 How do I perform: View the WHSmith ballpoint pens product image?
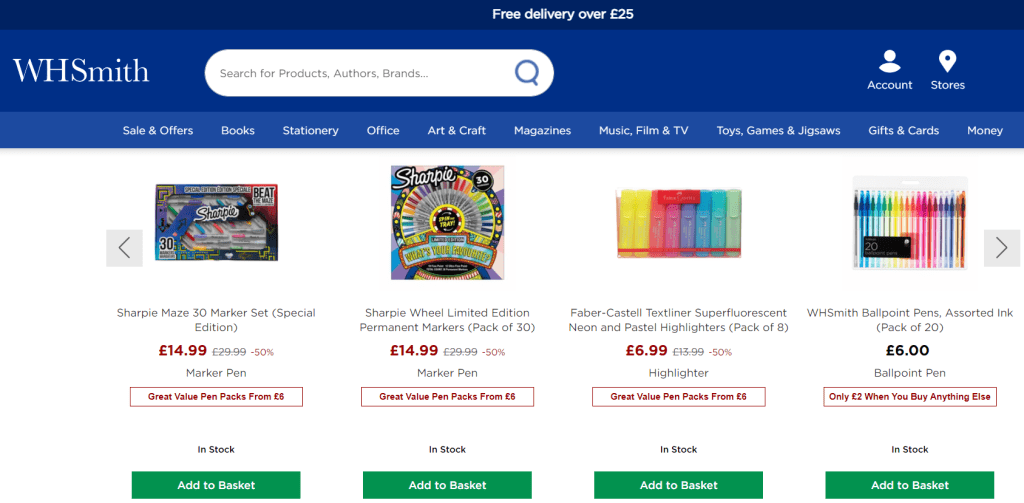tap(910, 222)
